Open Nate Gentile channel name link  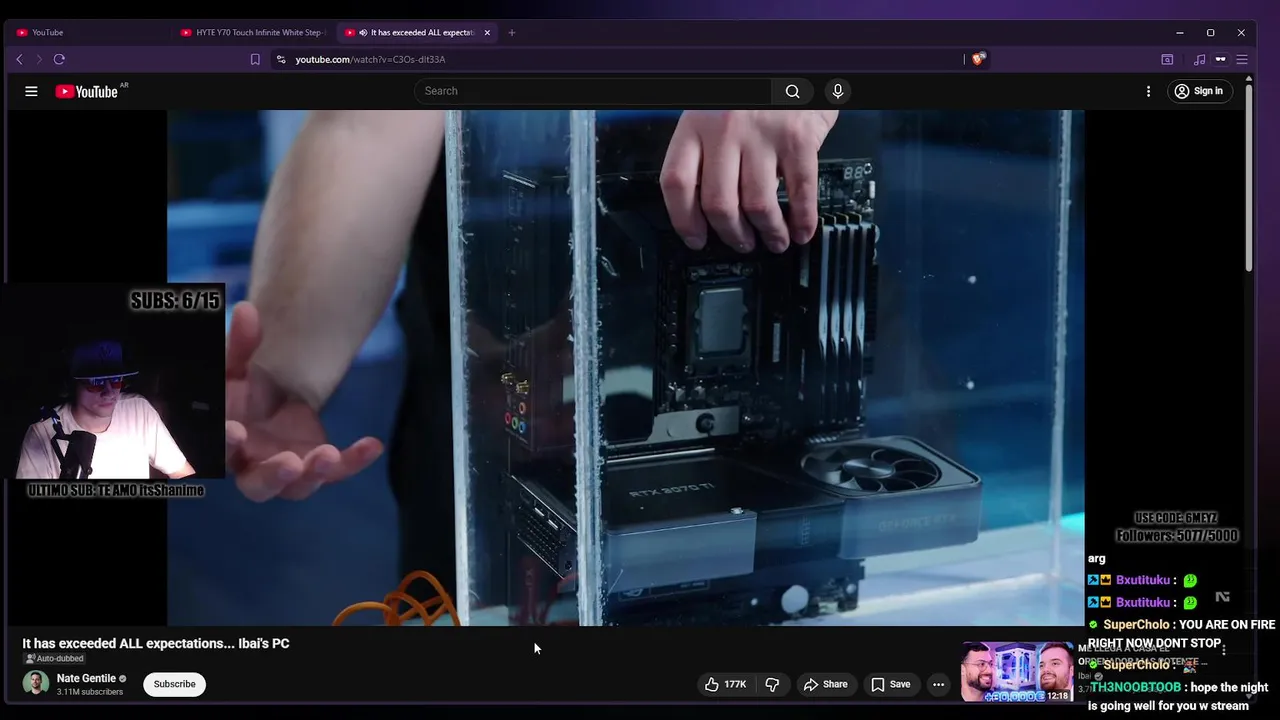pyautogui.click(x=86, y=678)
